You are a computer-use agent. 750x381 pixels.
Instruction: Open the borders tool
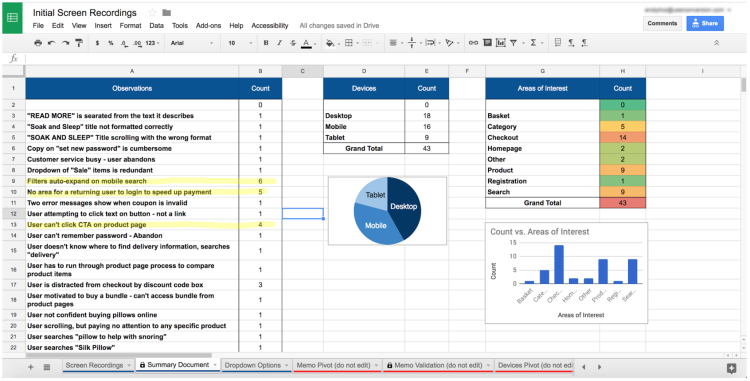tap(349, 43)
